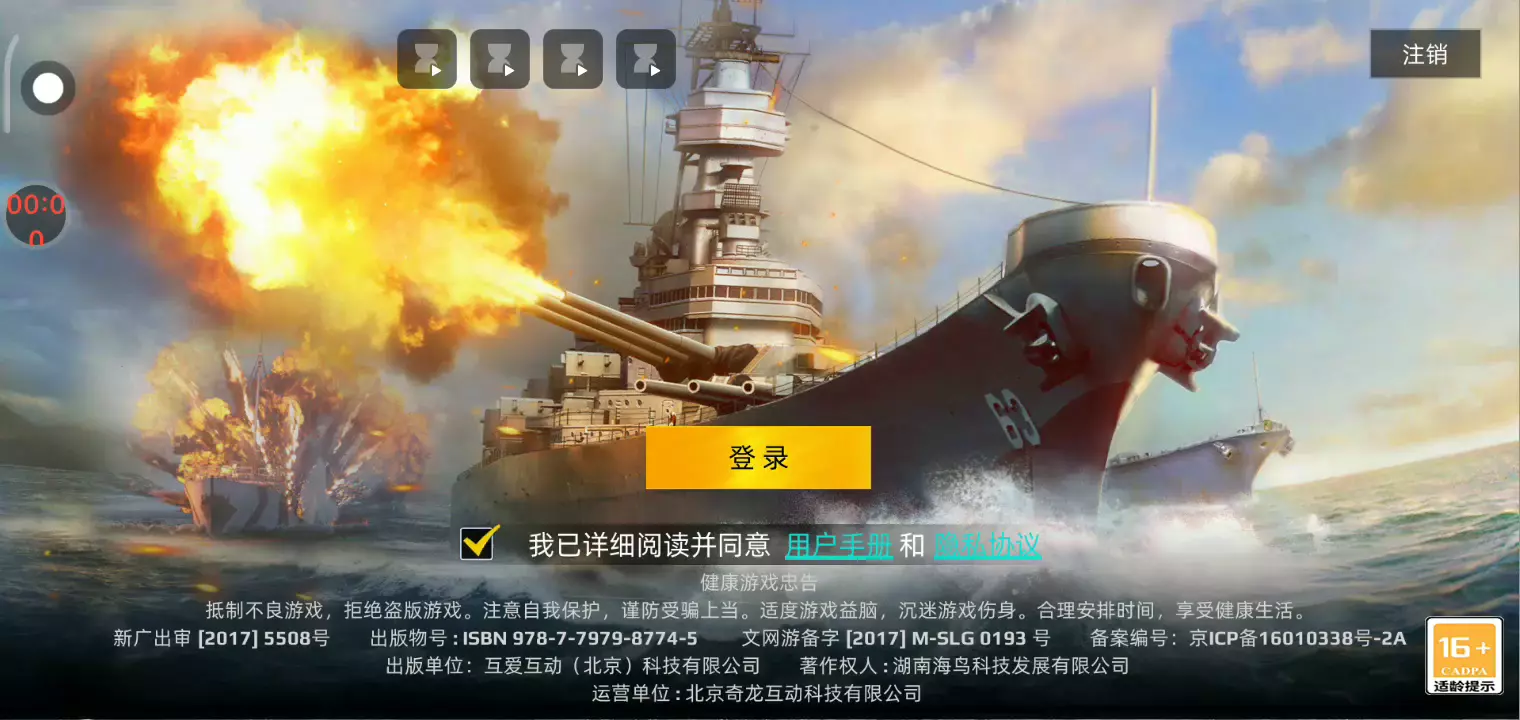
Task: Click the 我已详细阅读并同意 agreement label
Action: point(649,545)
